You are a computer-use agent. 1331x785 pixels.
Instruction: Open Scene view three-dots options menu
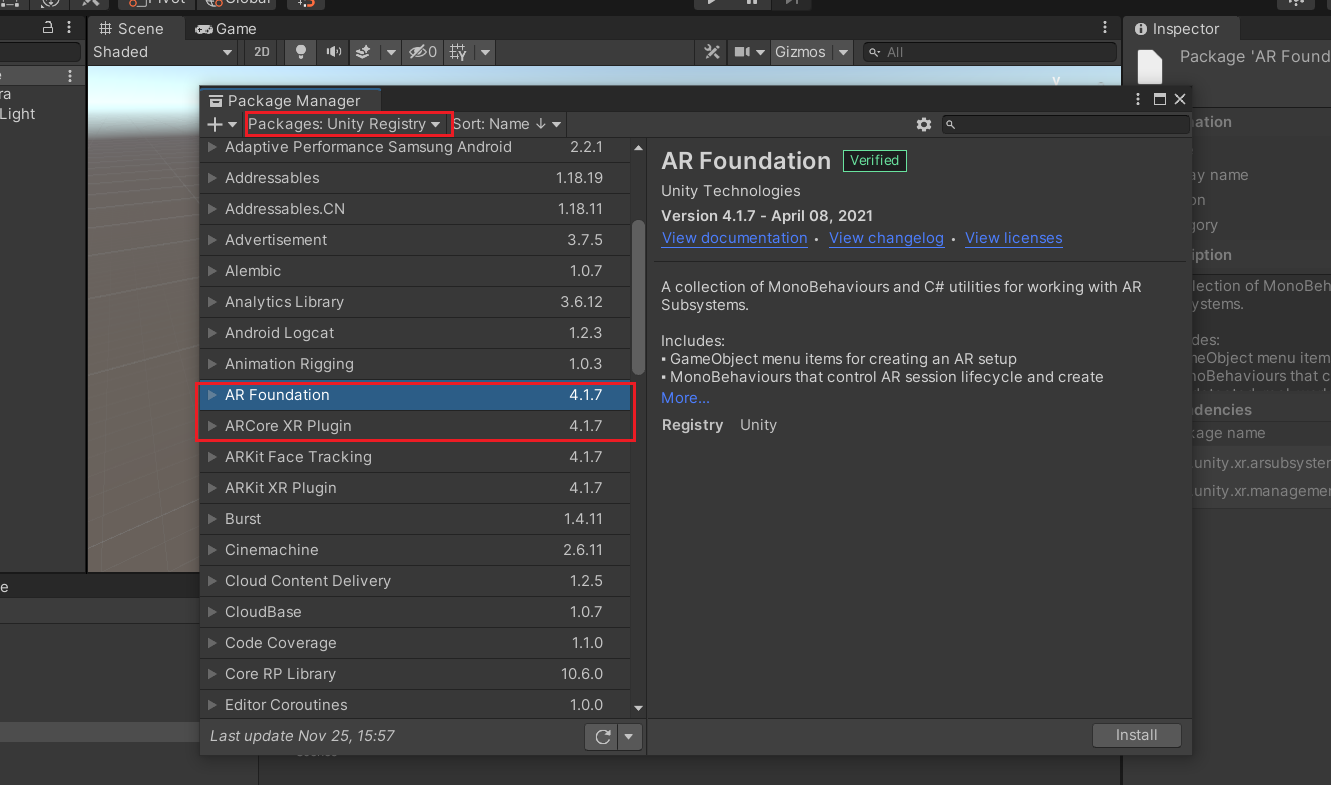[x=1105, y=28]
